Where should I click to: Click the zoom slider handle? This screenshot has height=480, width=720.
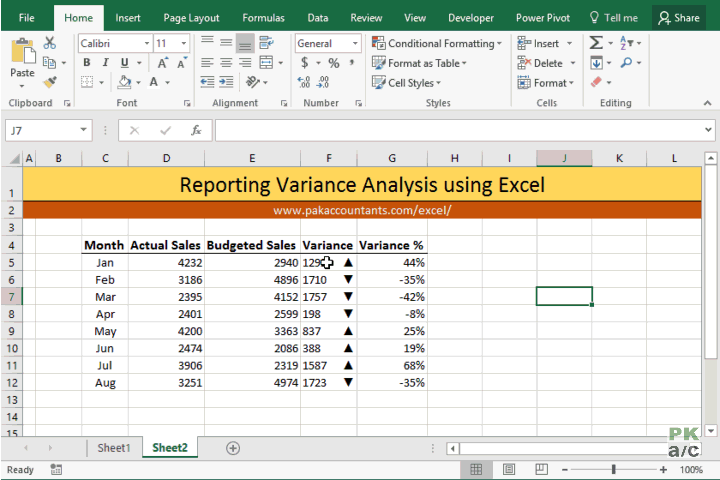pos(613,469)
